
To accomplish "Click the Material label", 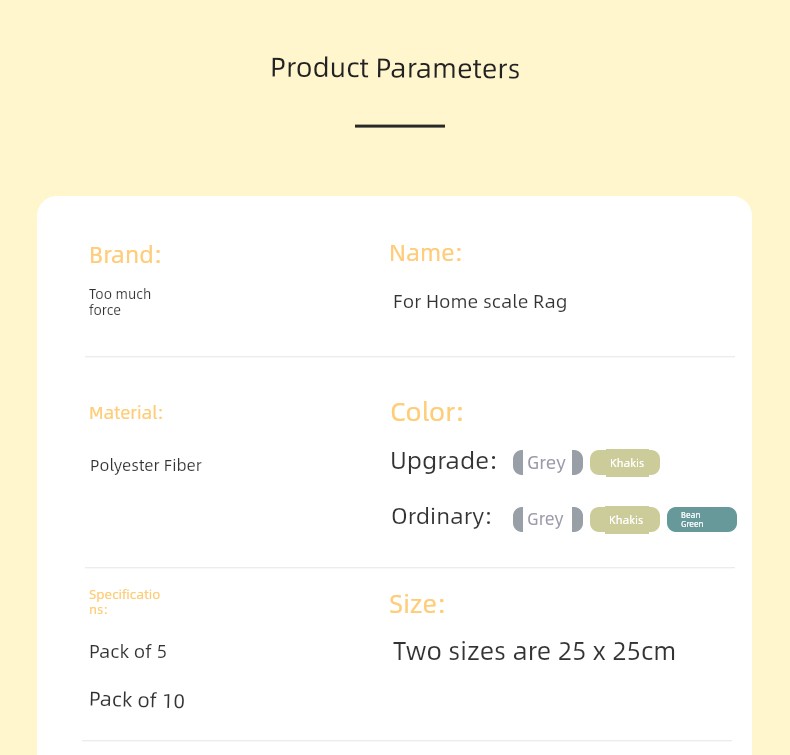I will pyautogui.click(x=126, y=413).
